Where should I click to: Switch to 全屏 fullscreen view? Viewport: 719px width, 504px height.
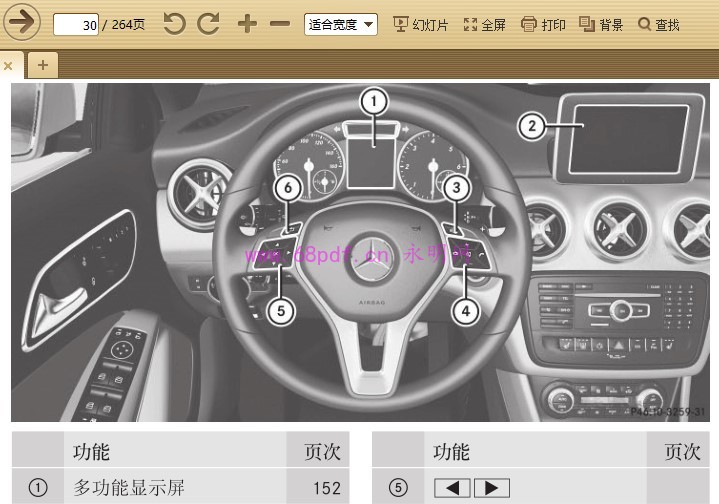point(484,24)
